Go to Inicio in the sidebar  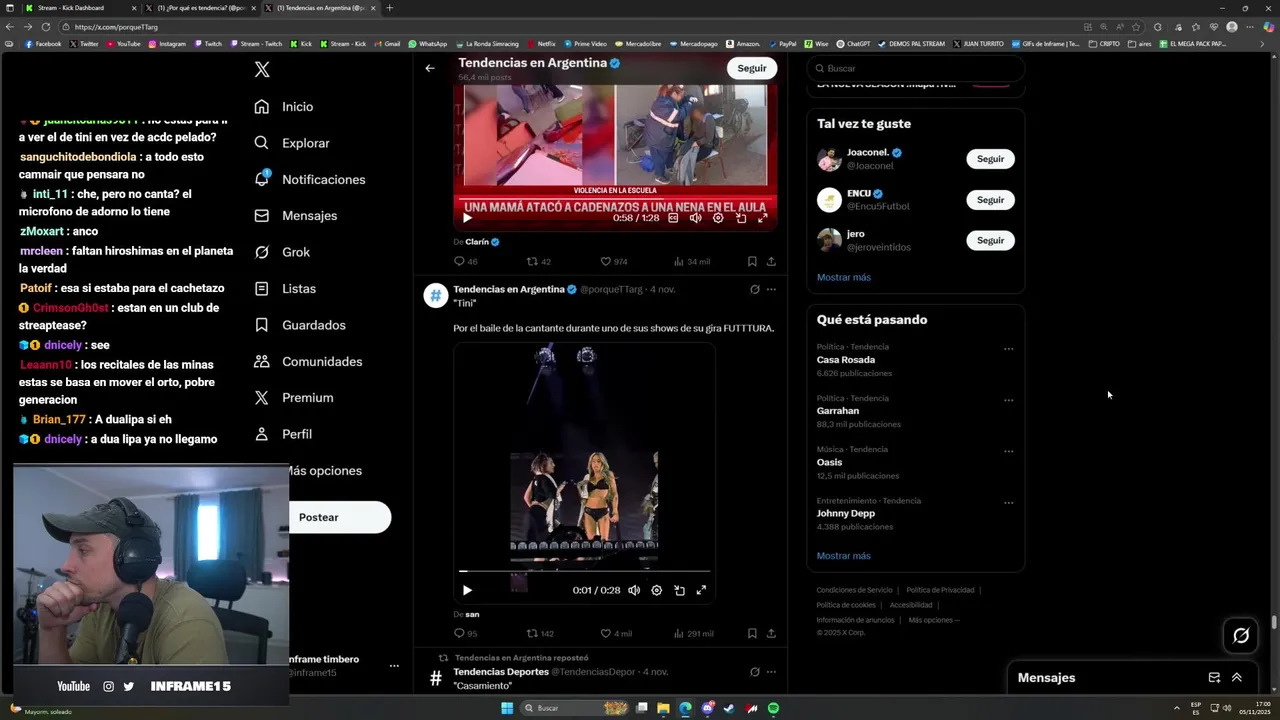284,107
